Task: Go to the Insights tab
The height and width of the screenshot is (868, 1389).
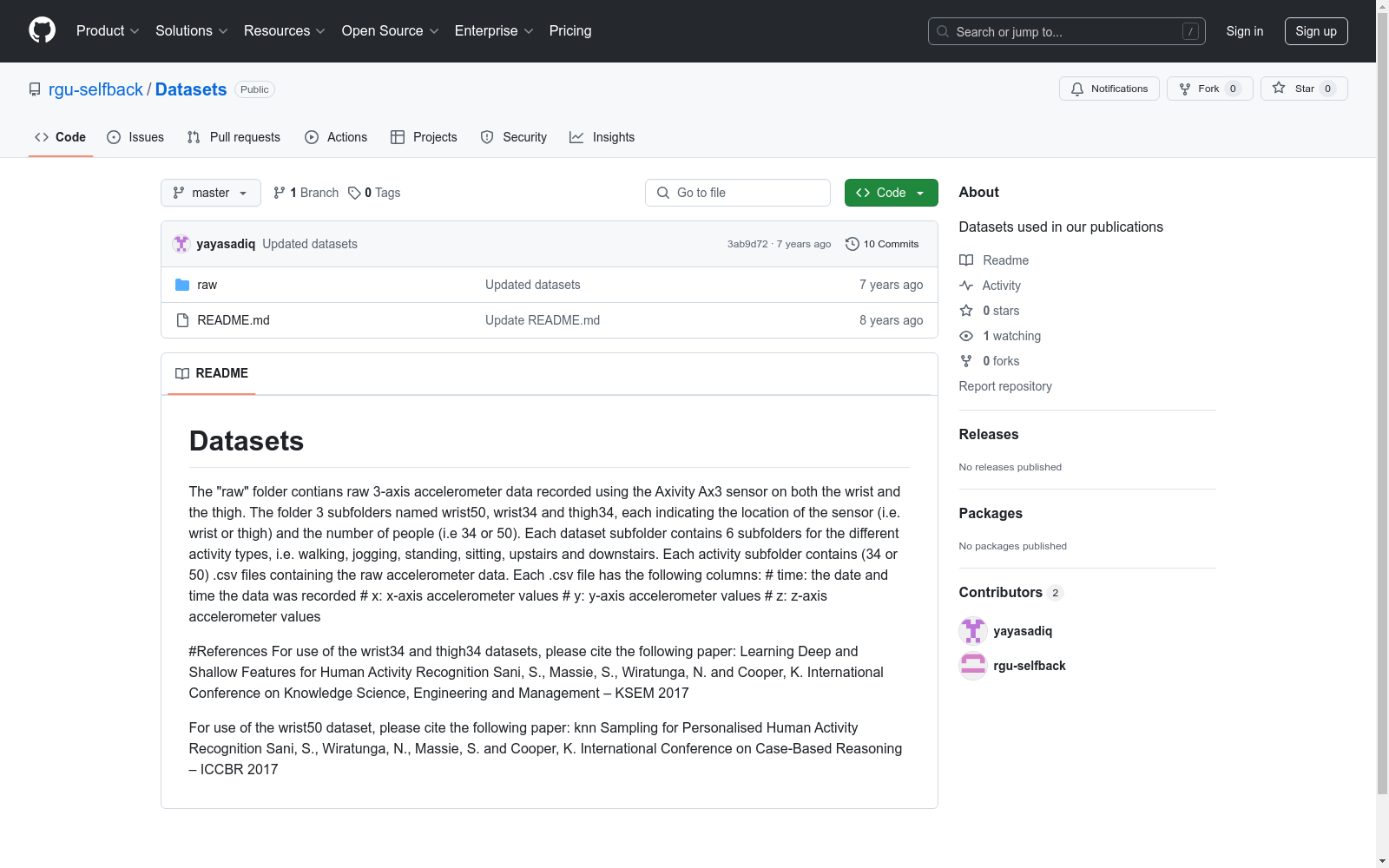Action: click(602, 137)
